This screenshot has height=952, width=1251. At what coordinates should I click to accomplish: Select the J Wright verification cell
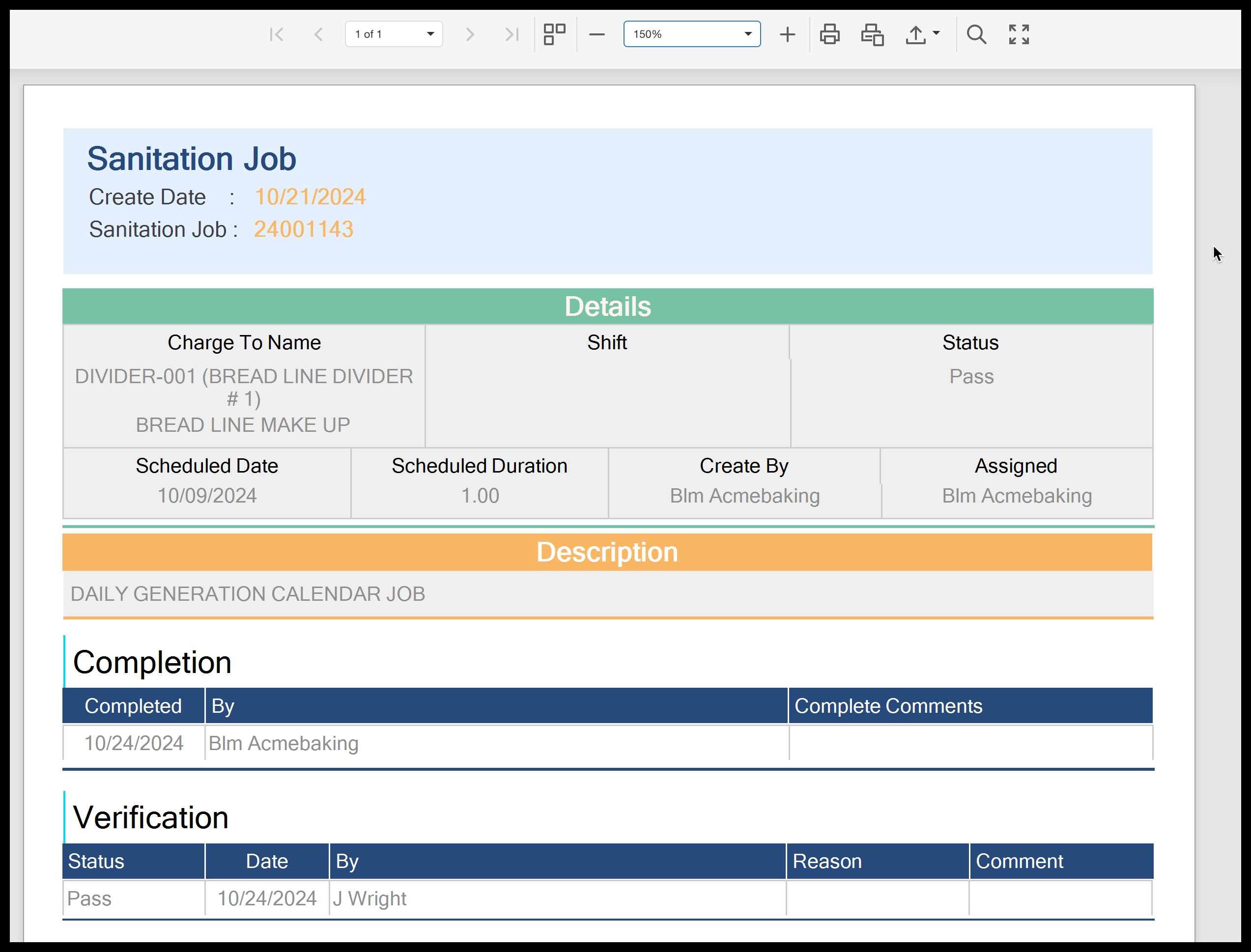[x=370, y=899]
